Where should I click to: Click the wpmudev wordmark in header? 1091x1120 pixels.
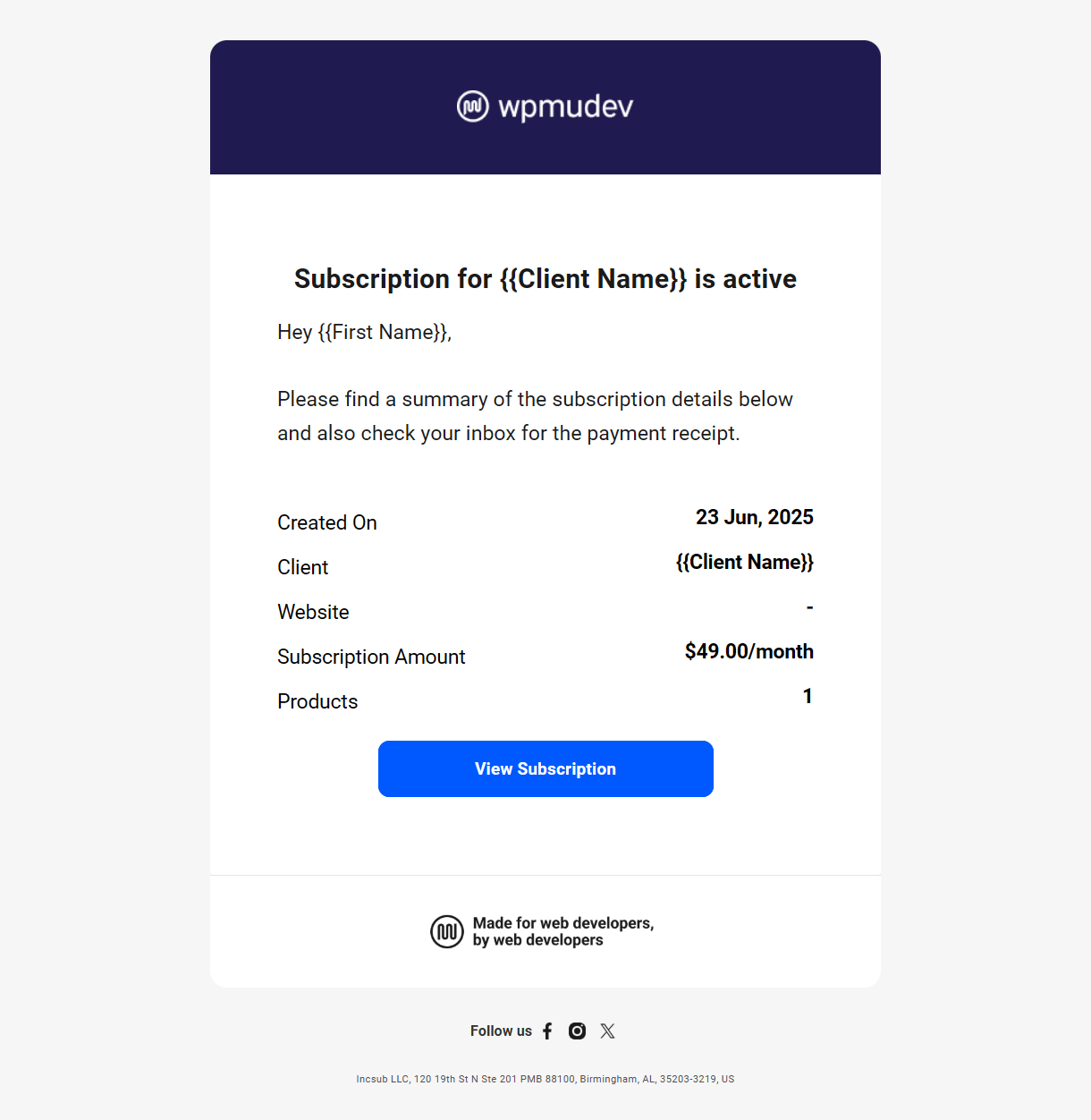[x=565, y=106]
